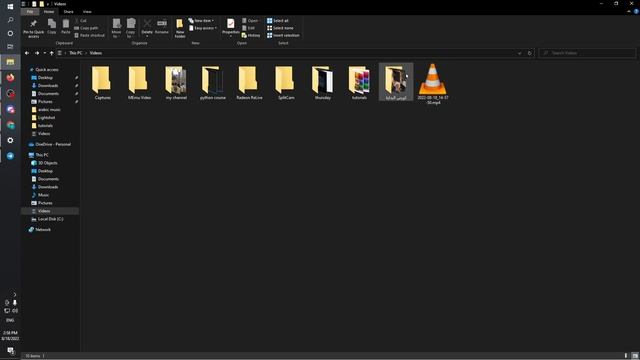Open the Copy to menu
Screen dimensions: 640x360
131,28
